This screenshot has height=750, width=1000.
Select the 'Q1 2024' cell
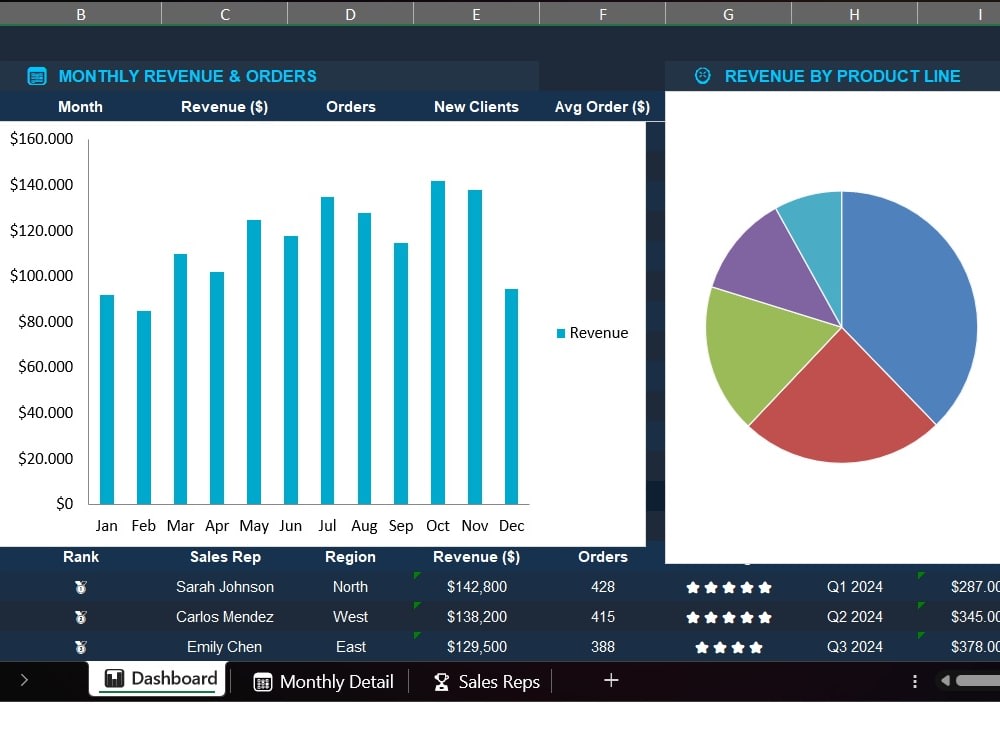point(855,587)
